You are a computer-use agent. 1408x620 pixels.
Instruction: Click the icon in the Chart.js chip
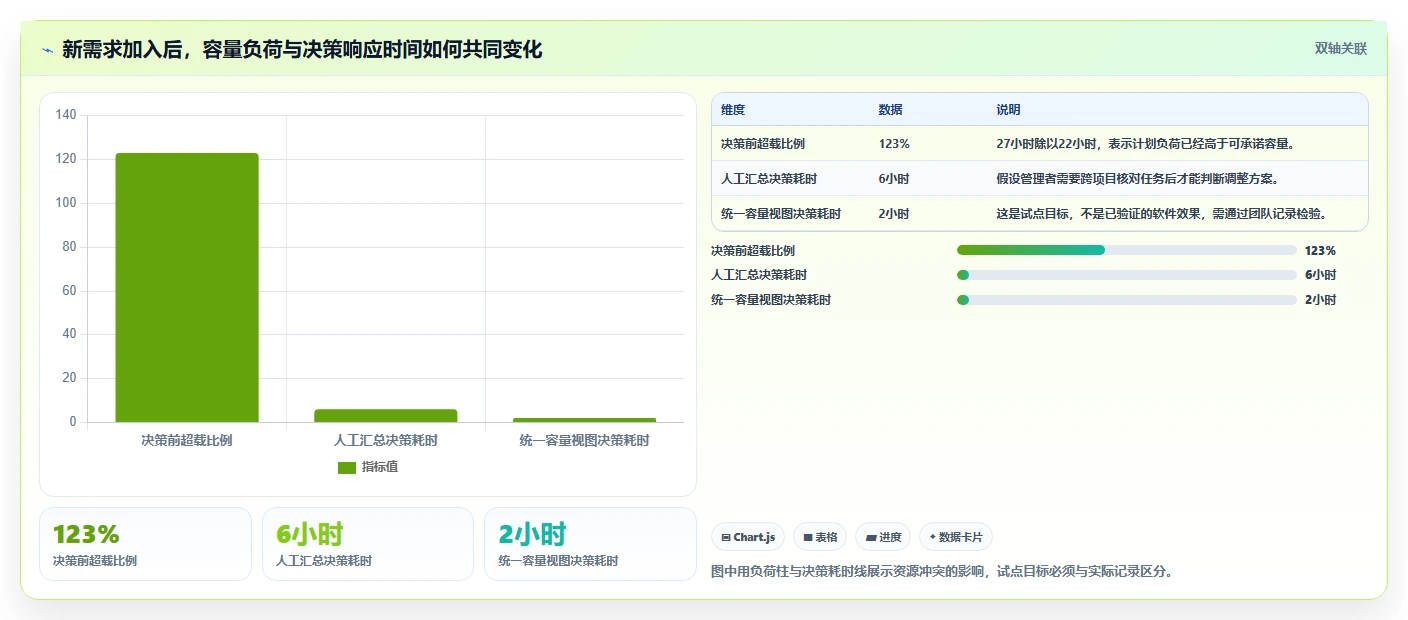tap(726, 538)
